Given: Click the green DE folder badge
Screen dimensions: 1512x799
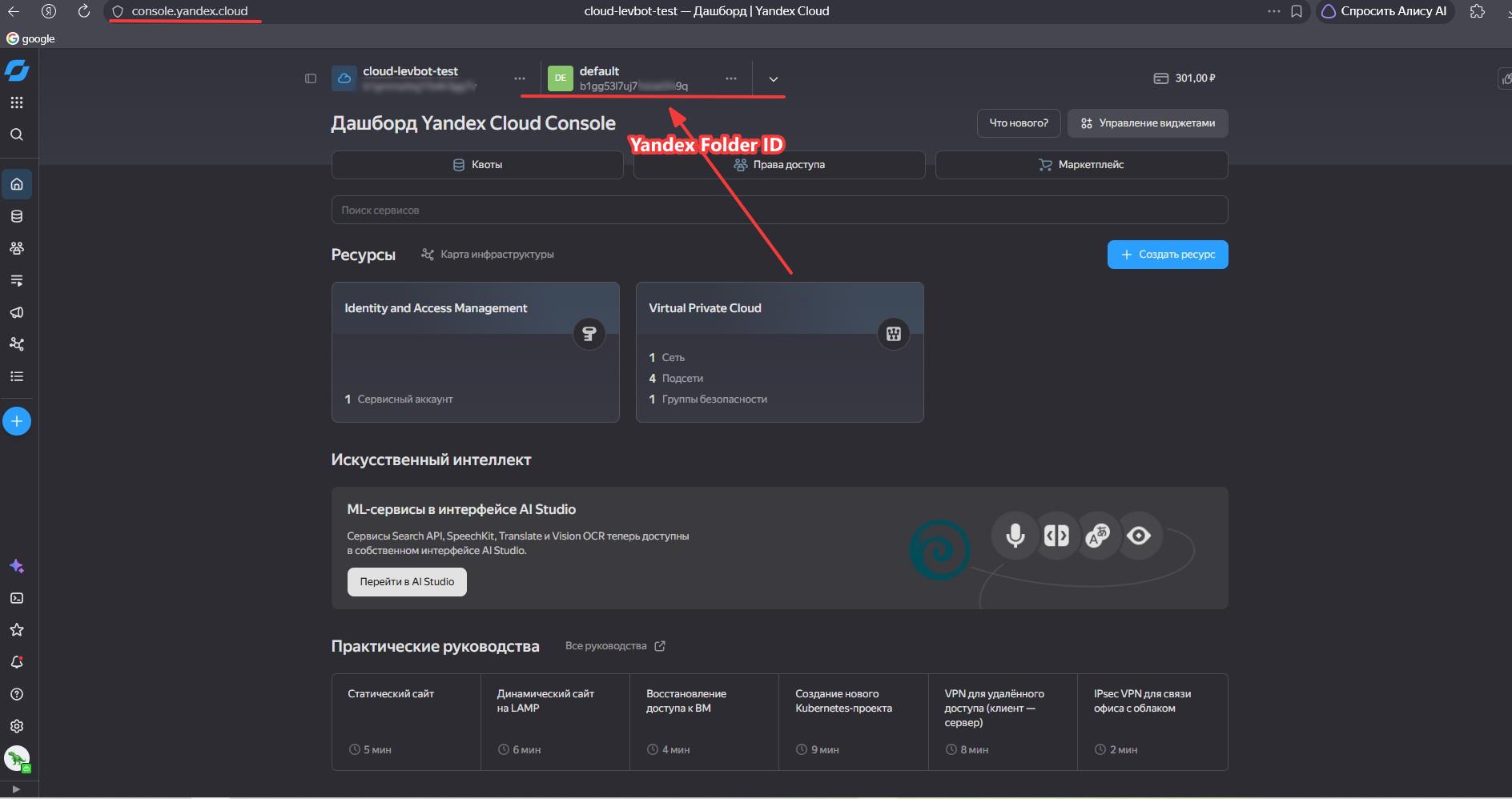Looking at the screenshot, I should click(561, 78).
